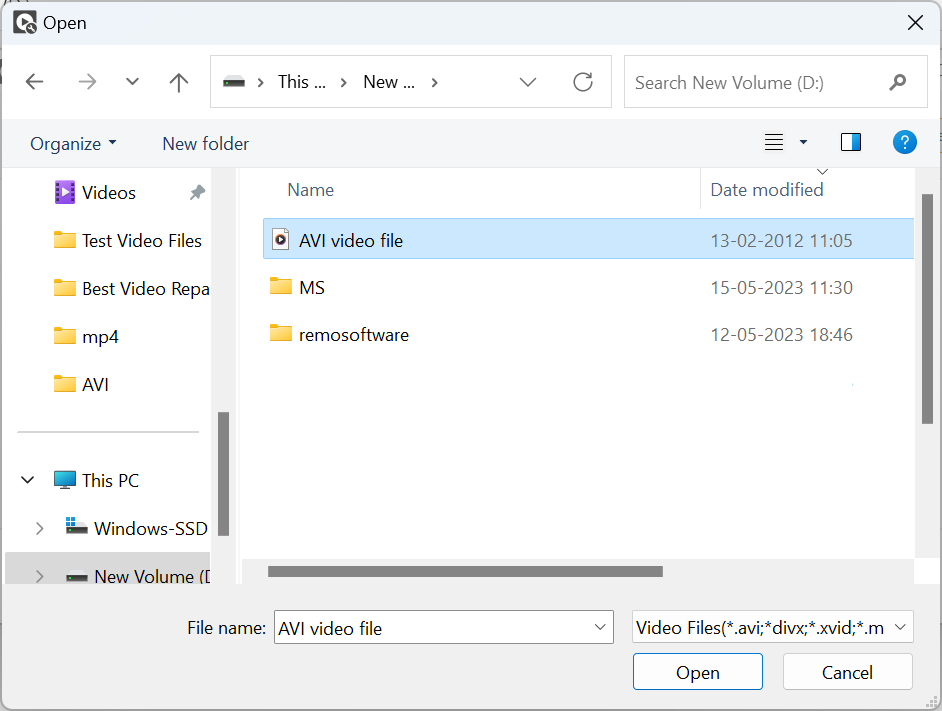Refresh the New Volume folder view

[x=583, y=82]
